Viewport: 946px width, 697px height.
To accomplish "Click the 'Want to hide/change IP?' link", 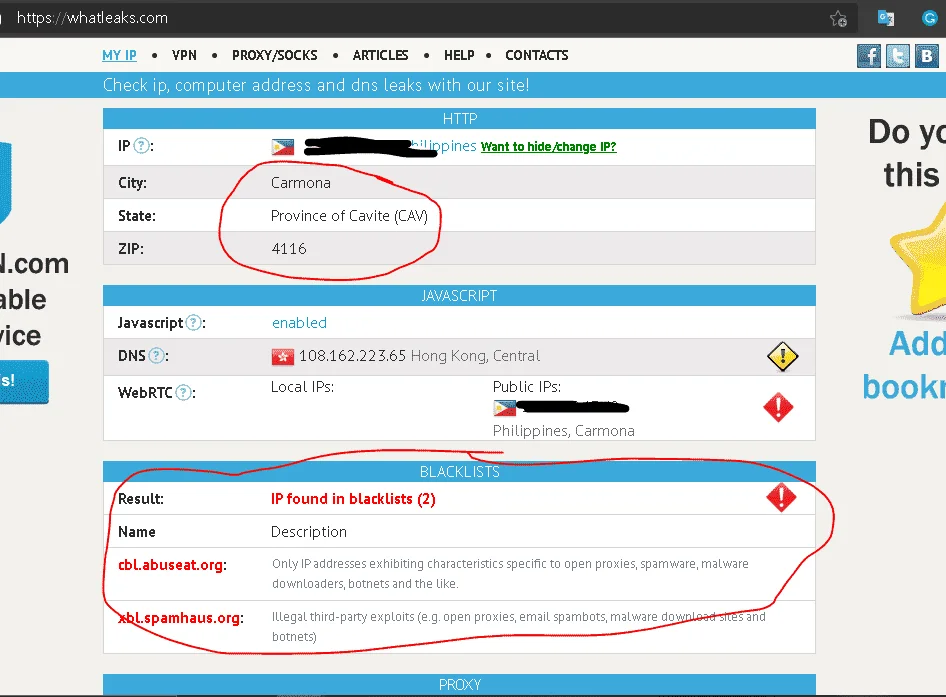I will (548, 147).
